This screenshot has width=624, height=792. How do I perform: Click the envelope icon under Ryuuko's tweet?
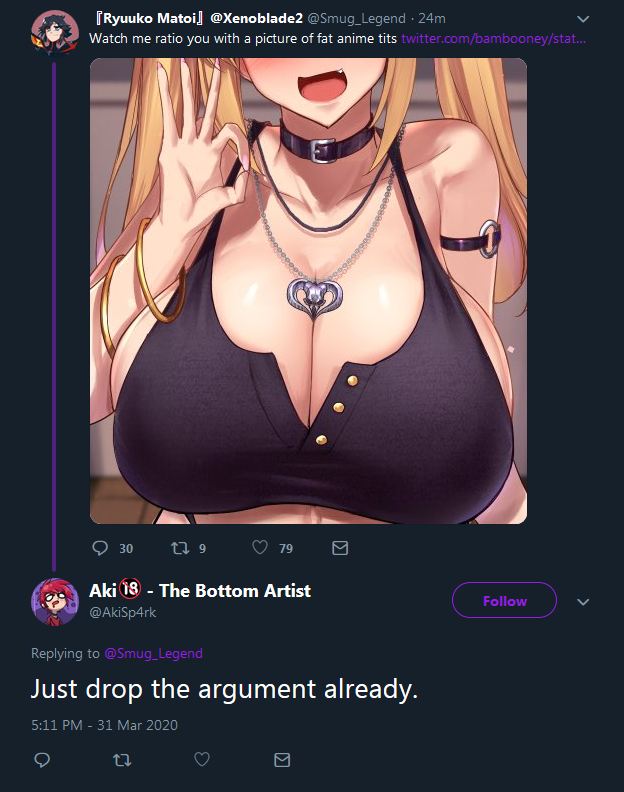[340, 548]
